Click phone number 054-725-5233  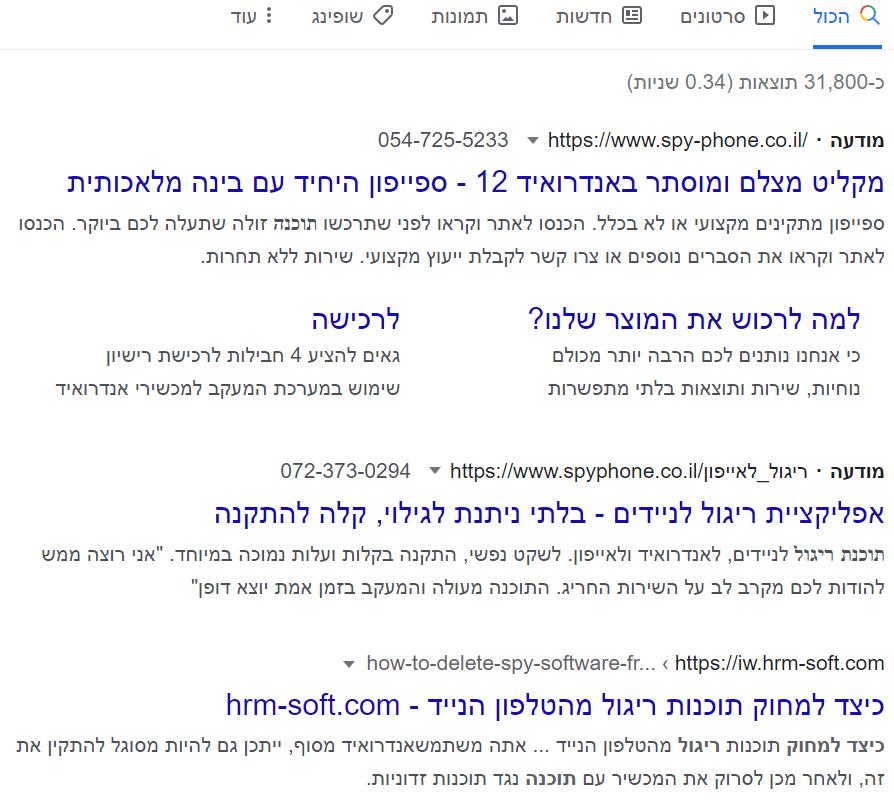click(x=443, y=140)
